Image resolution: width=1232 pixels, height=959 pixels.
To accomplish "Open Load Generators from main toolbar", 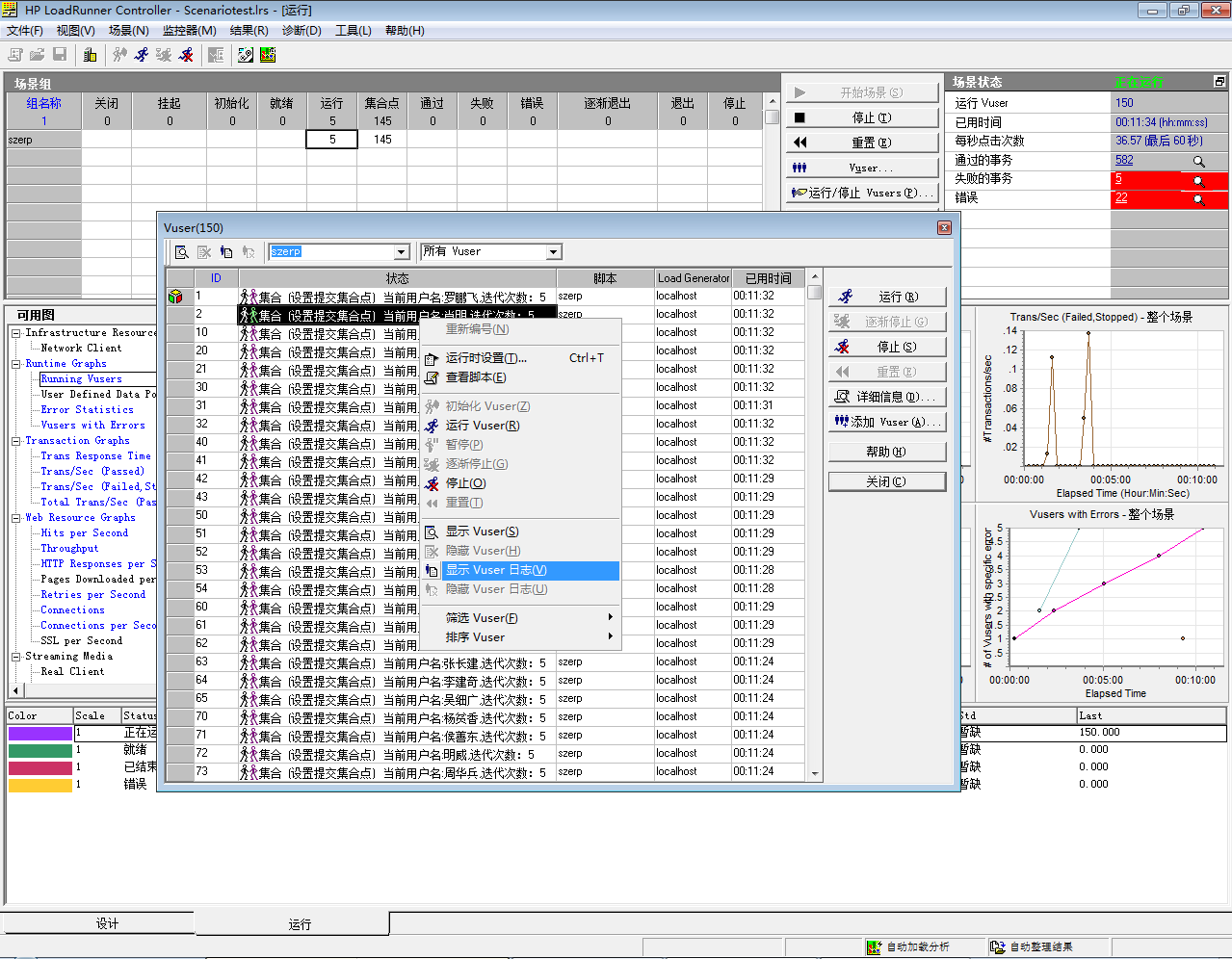I will tap(91, 55).
